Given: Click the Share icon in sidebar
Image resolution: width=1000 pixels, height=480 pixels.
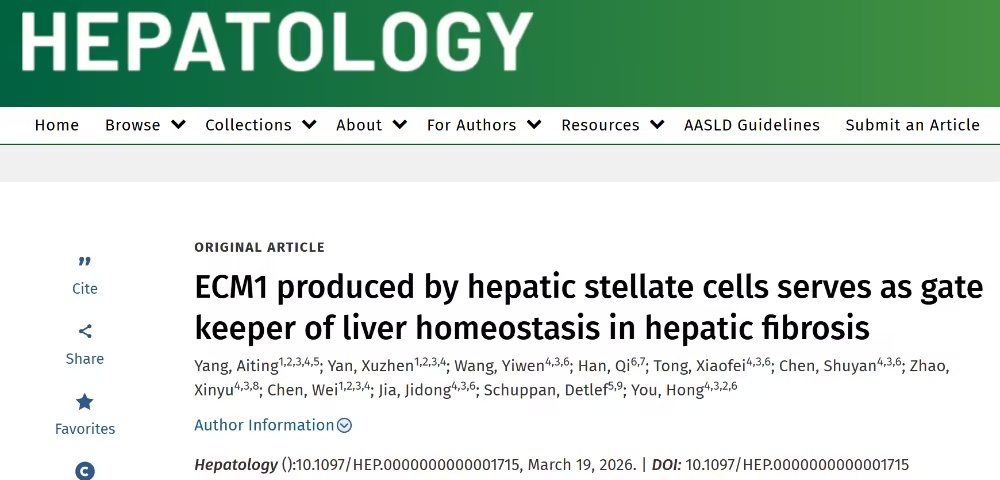Looking at the screenshot, I should pyautogui.click(x=85, y=332).
